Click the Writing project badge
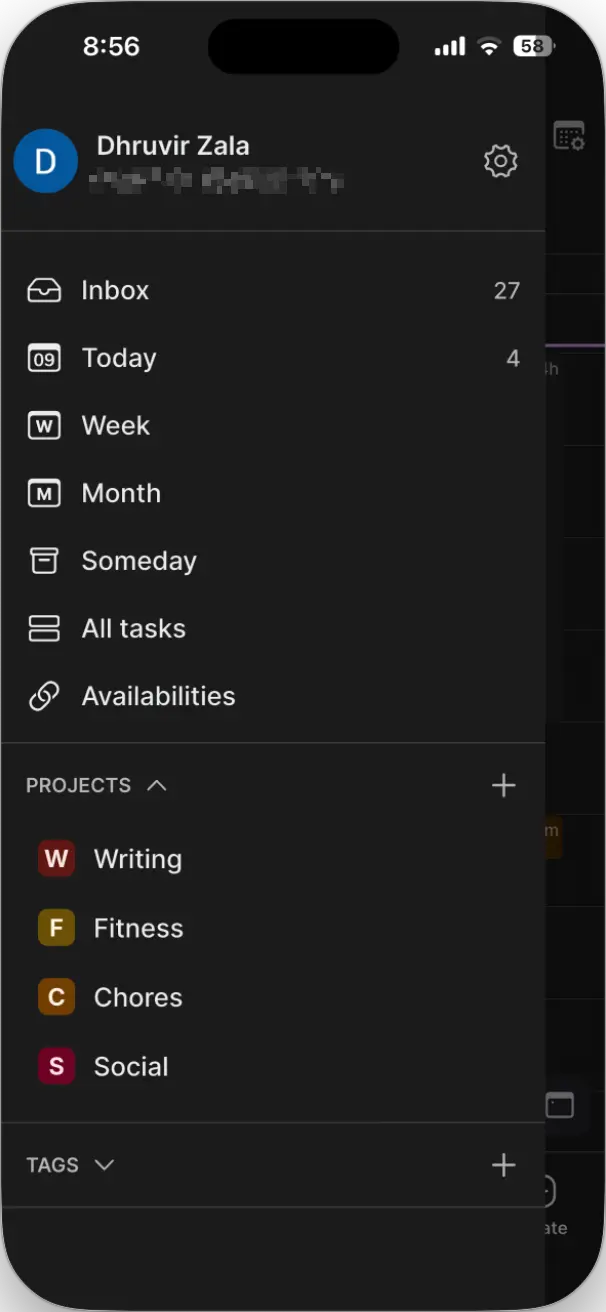The width and height of the screenshot is (606, 1312). pyautogui.click(x=56, y=858)
